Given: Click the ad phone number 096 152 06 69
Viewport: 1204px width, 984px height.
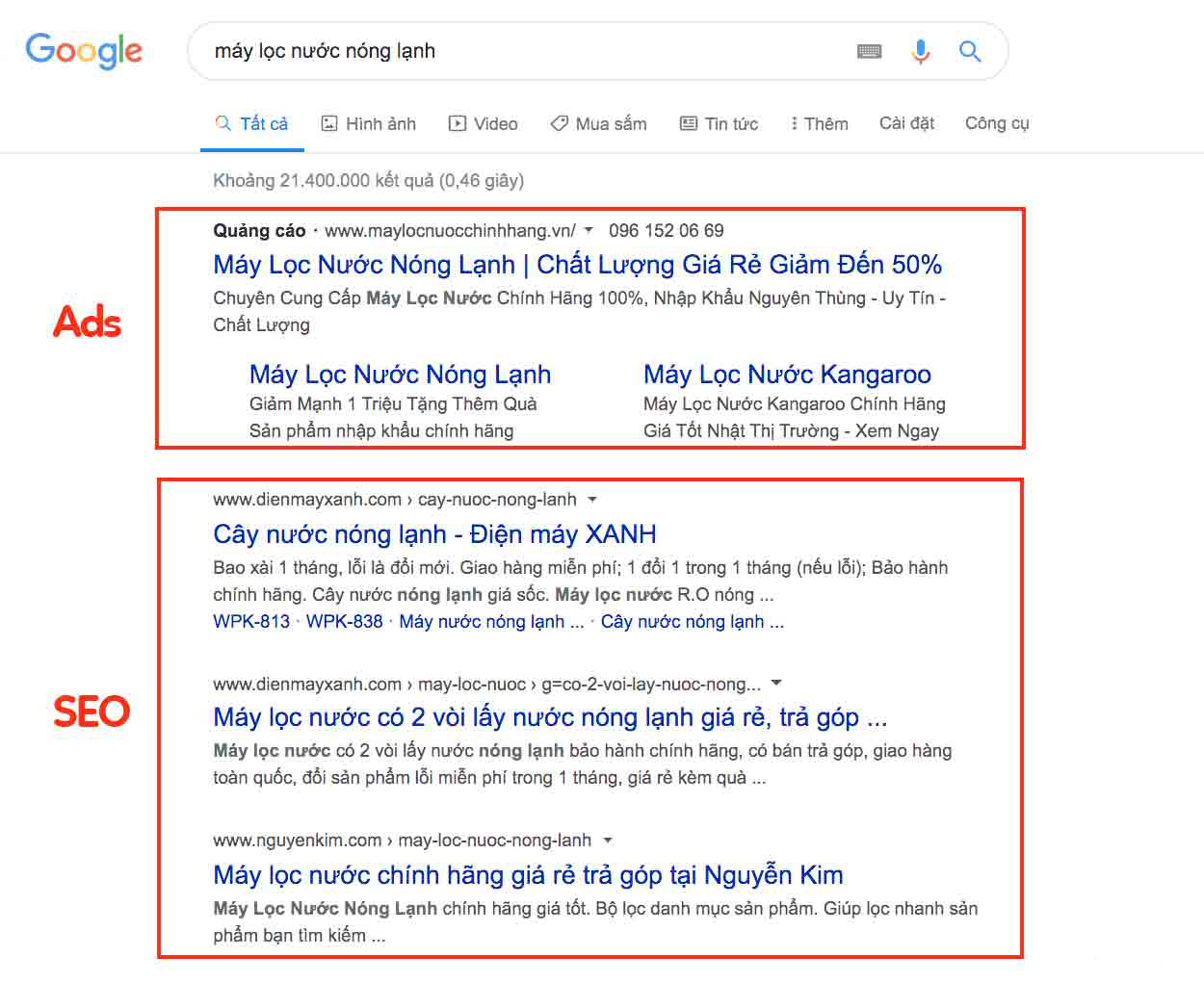Looking at the screenshot, I should coord(666,230).
